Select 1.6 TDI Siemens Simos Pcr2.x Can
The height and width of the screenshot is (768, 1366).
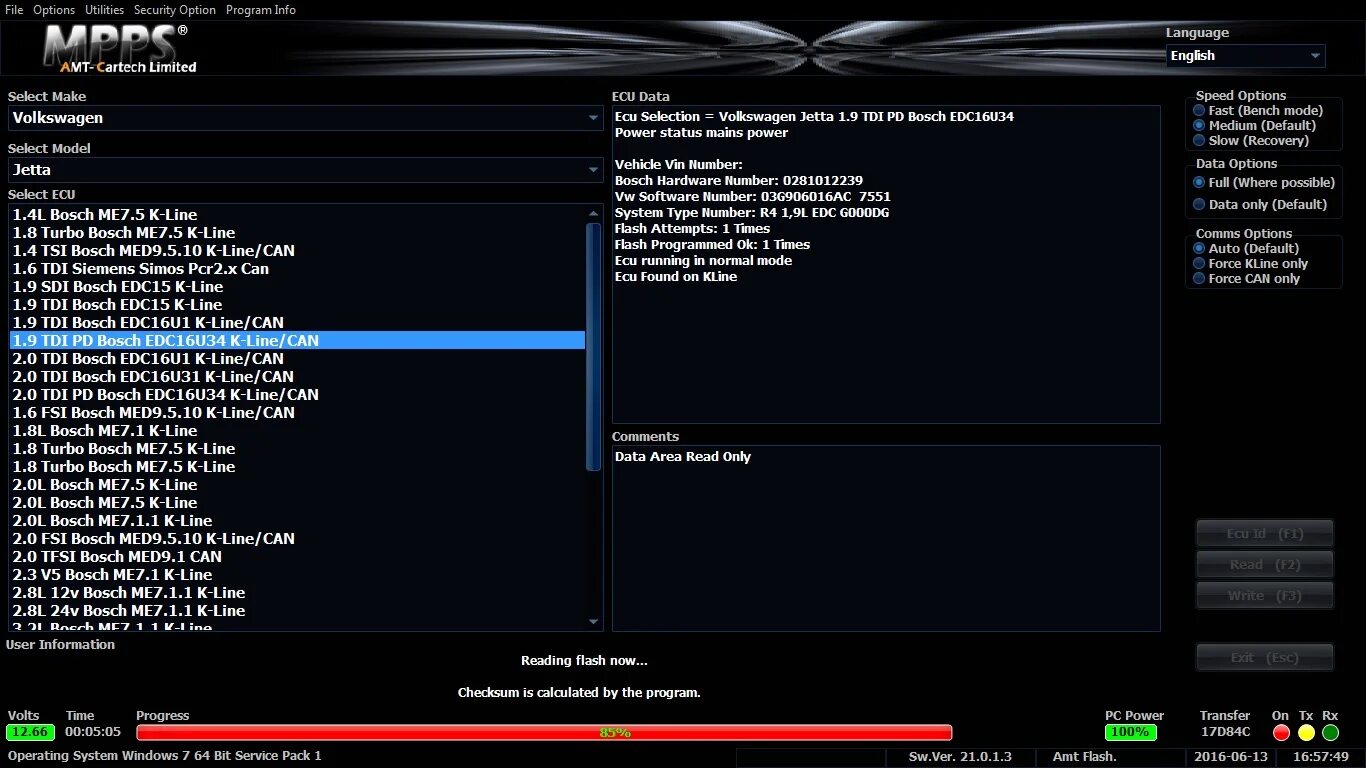point(297,269)
